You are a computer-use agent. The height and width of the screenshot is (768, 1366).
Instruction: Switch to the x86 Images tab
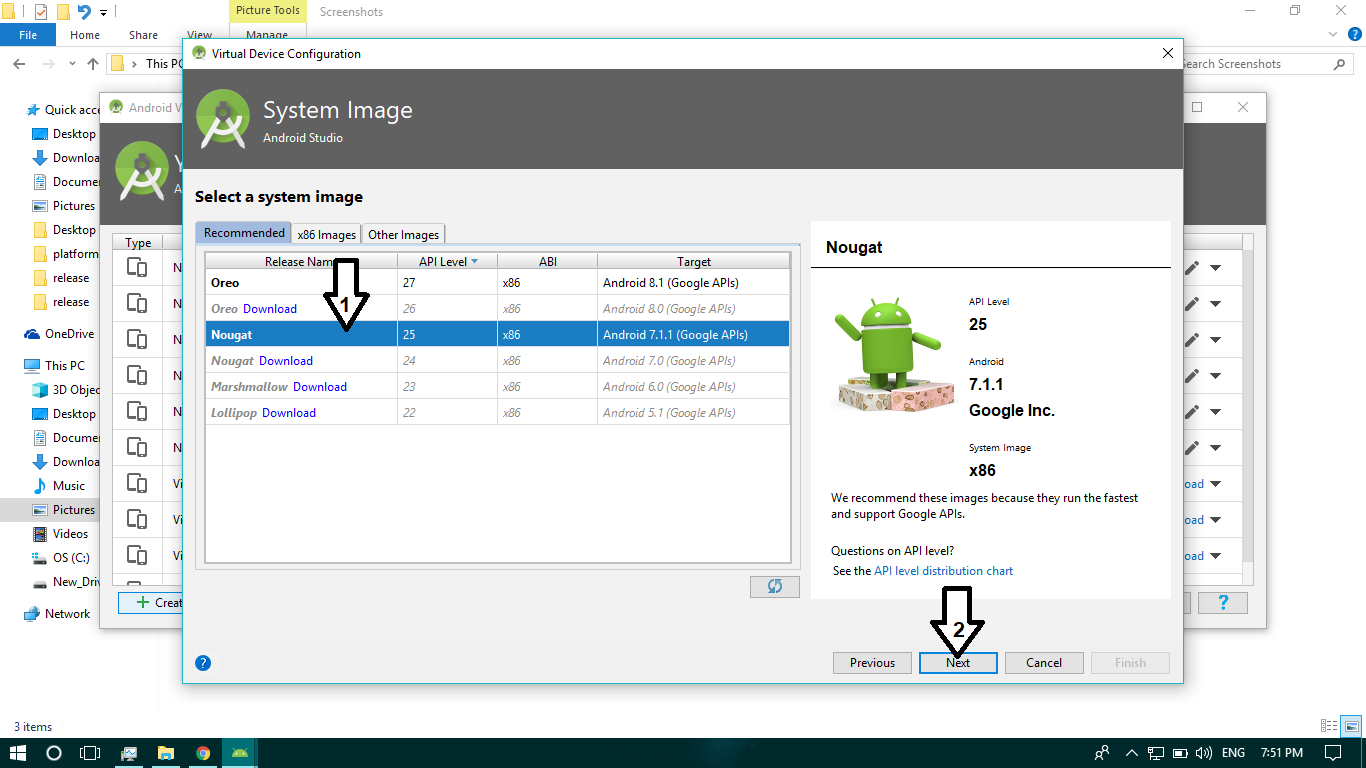pyautogui.click(x=326, y=233)
